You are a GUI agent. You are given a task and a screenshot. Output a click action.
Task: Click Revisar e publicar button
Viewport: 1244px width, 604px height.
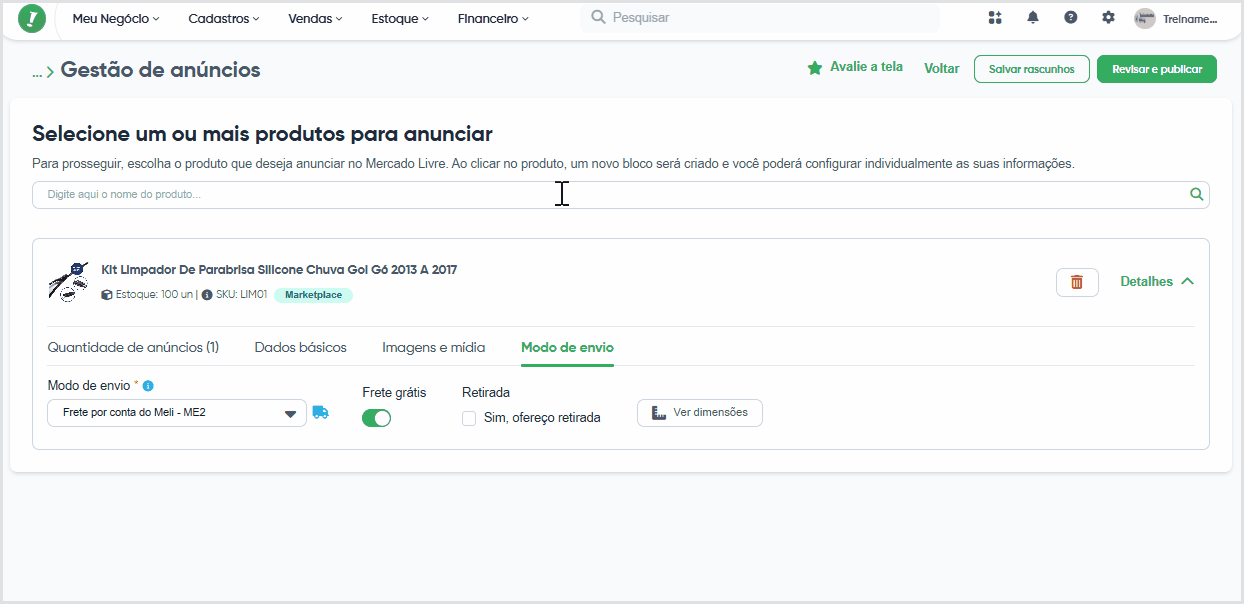1157,69
